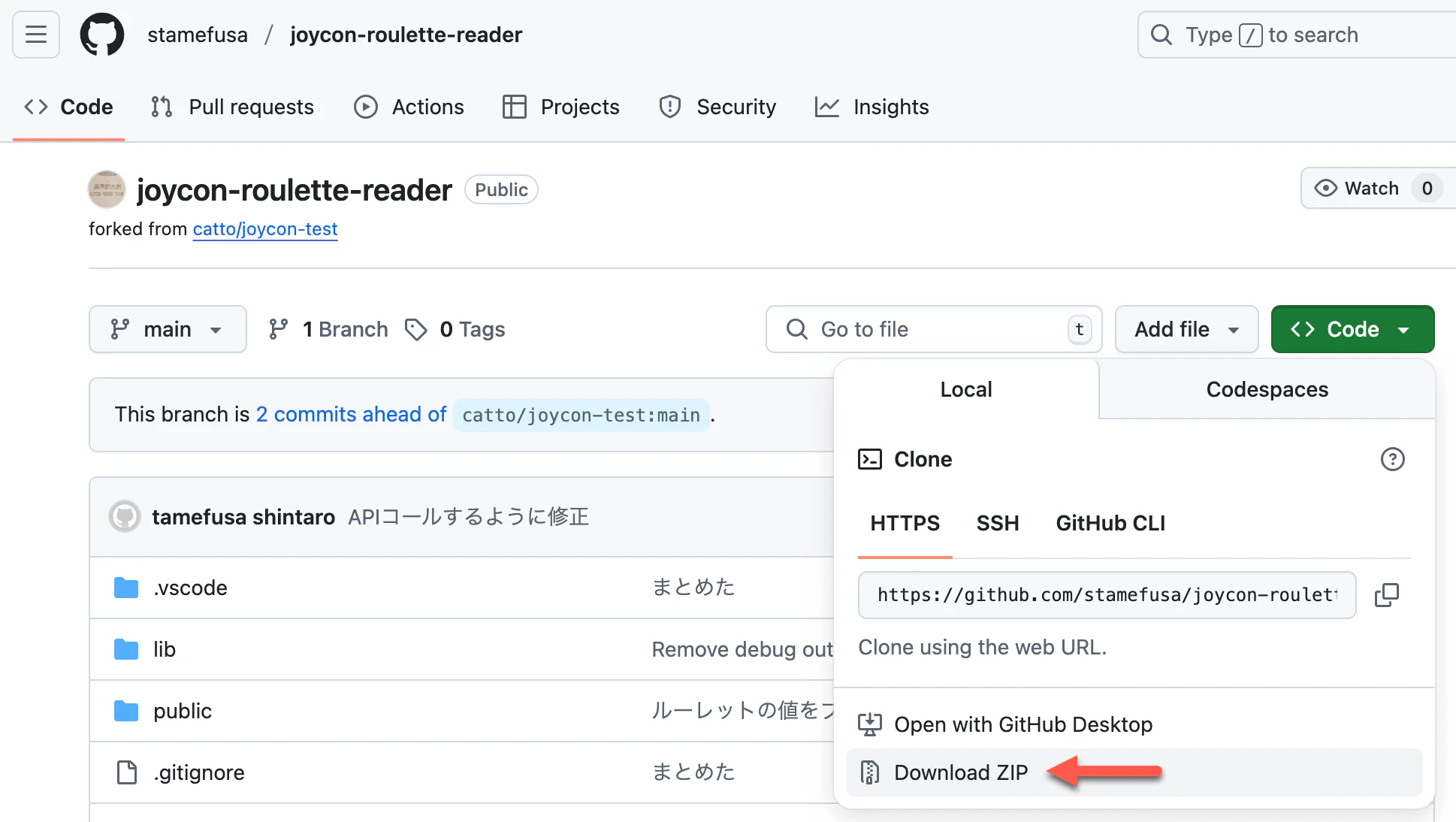This screenshot has width=1456, height=822.
Task: Click Download ZIP
Action: click(960, 772)
